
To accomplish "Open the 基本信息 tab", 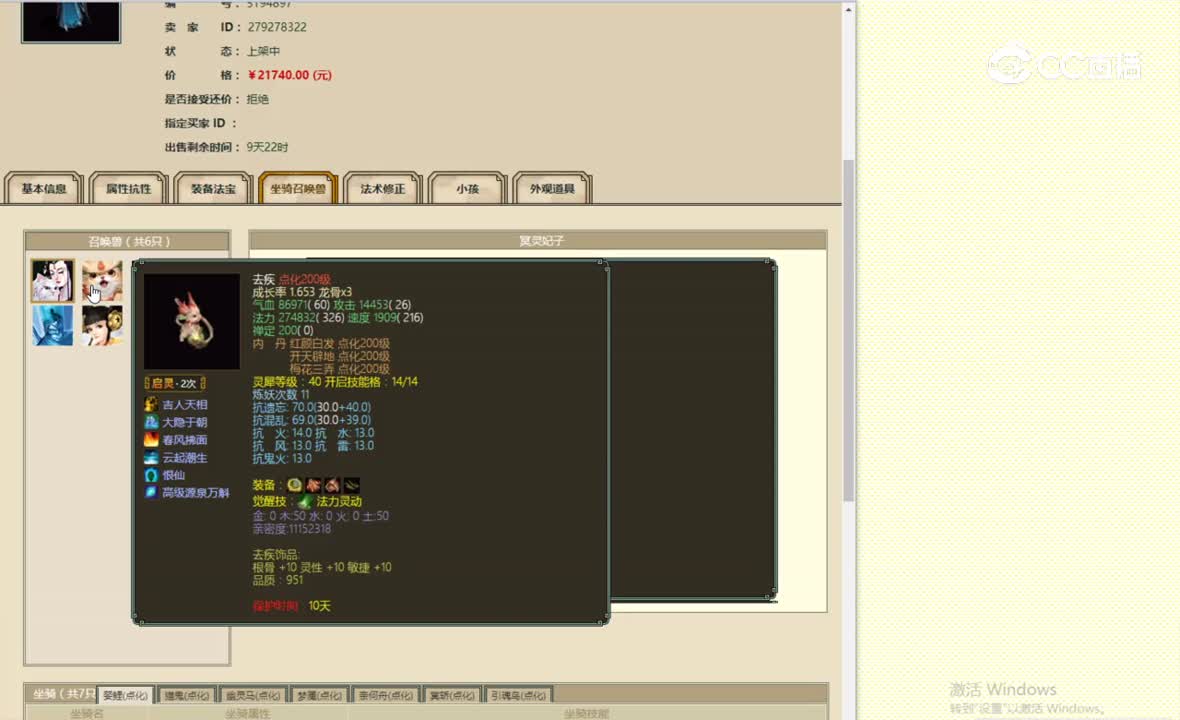I will [x=44, y=189].
